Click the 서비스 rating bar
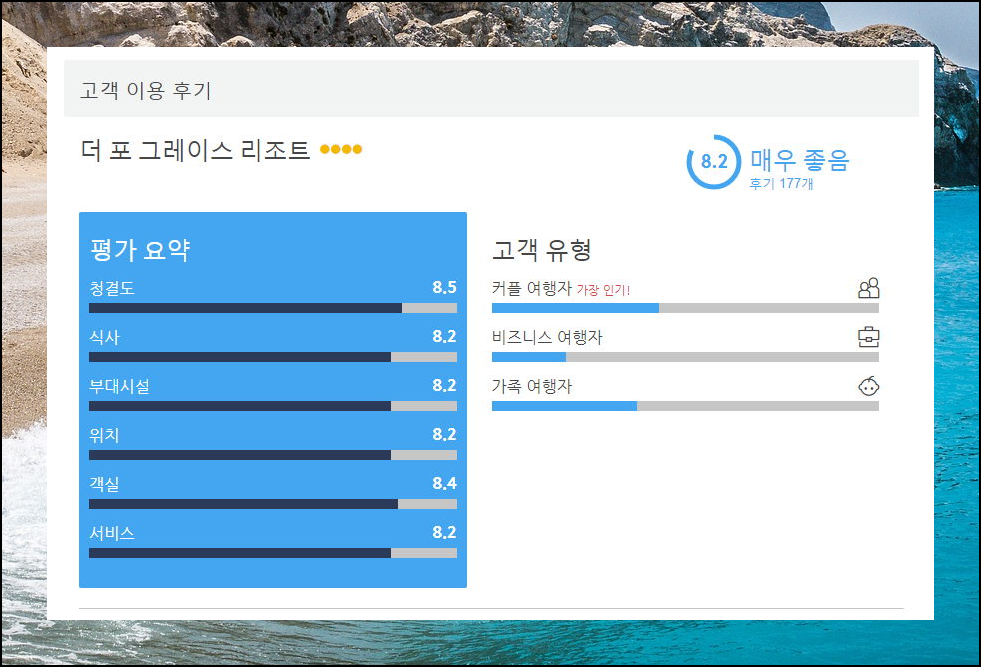 coord(273,553)
